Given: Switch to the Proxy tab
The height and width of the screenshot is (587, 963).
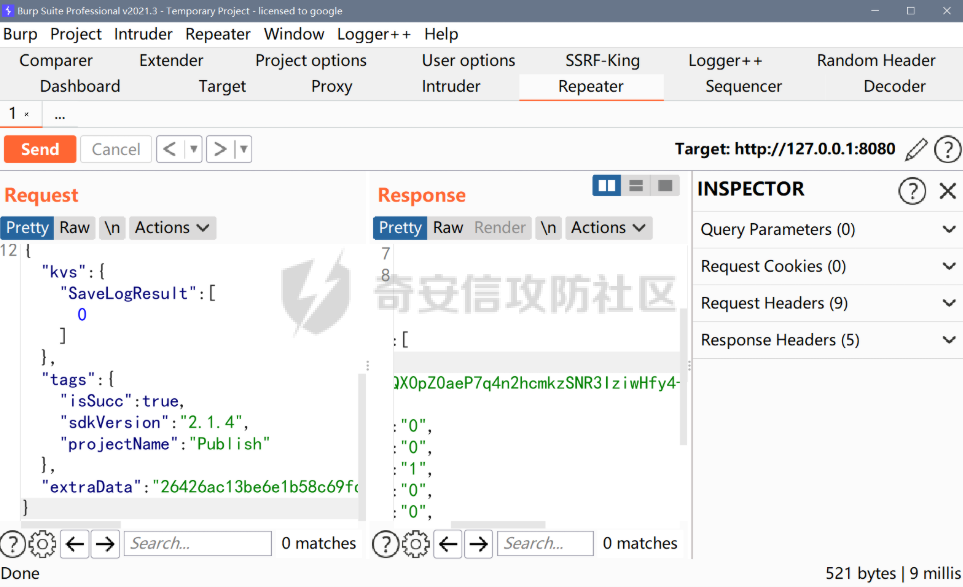Looking at the screenshot, I should click(x=332, y=87).
